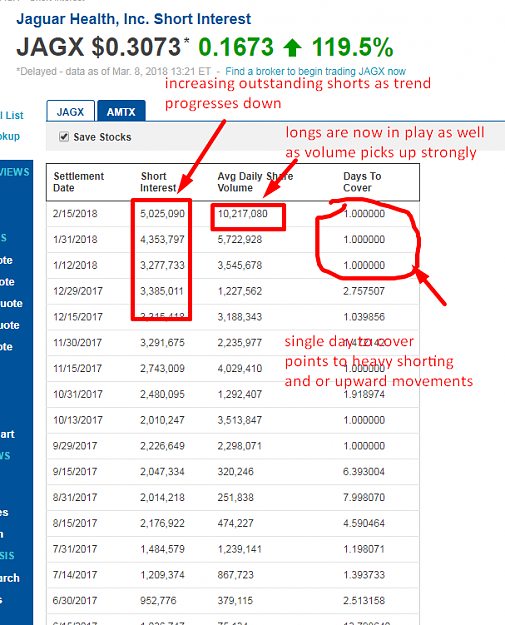The image size is (505, 625).
Task: Select the 2/15/2018 settlement date cell
Action: pos(75,214)
